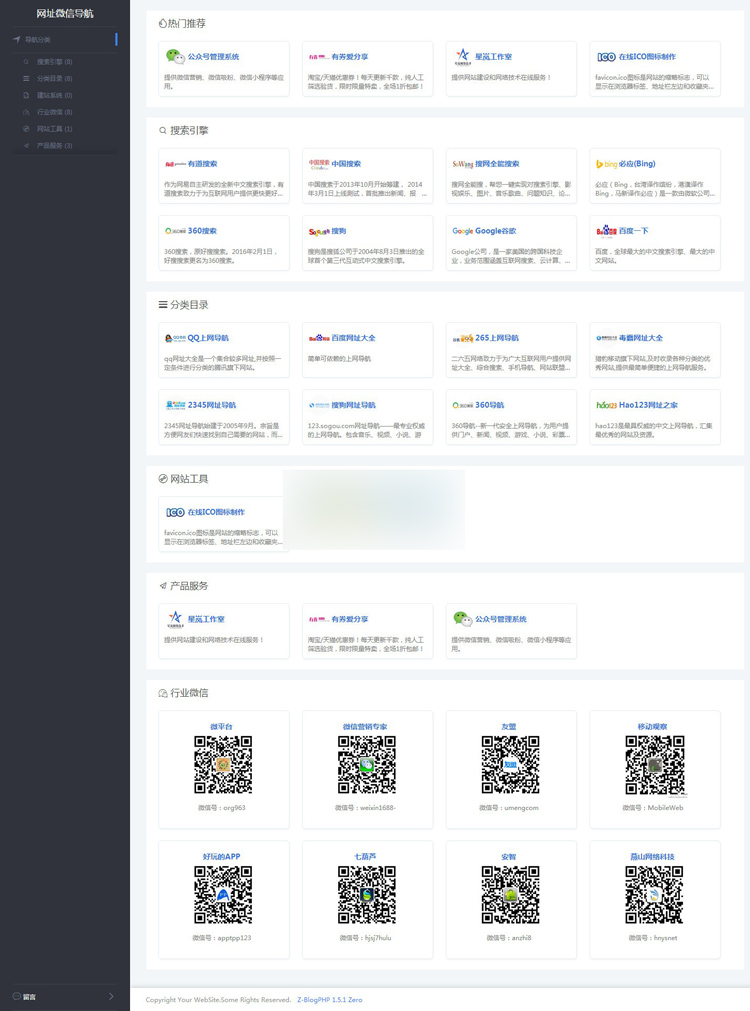Open 分类目录 (8) in the sidebar
The image size is (750, 1011).
54,79
